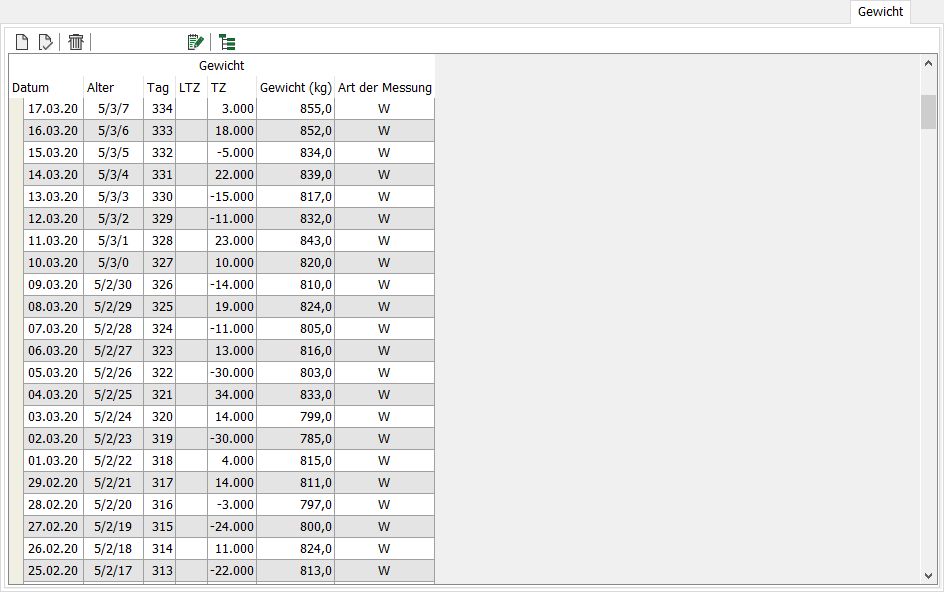Click the new record page icon
Viewport: 944px width, 592px height.
[x=22, y=42]
